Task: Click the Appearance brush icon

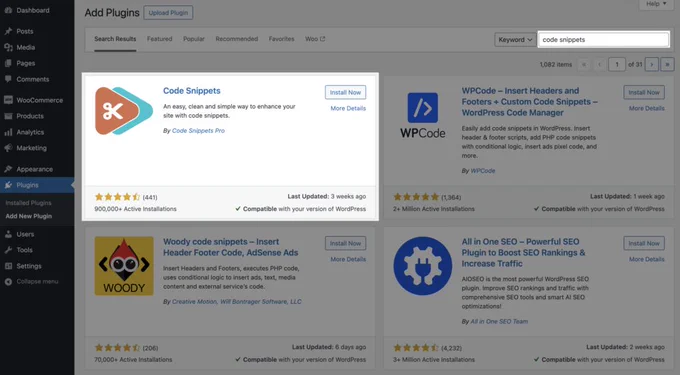Action: (x=8, y=169)
